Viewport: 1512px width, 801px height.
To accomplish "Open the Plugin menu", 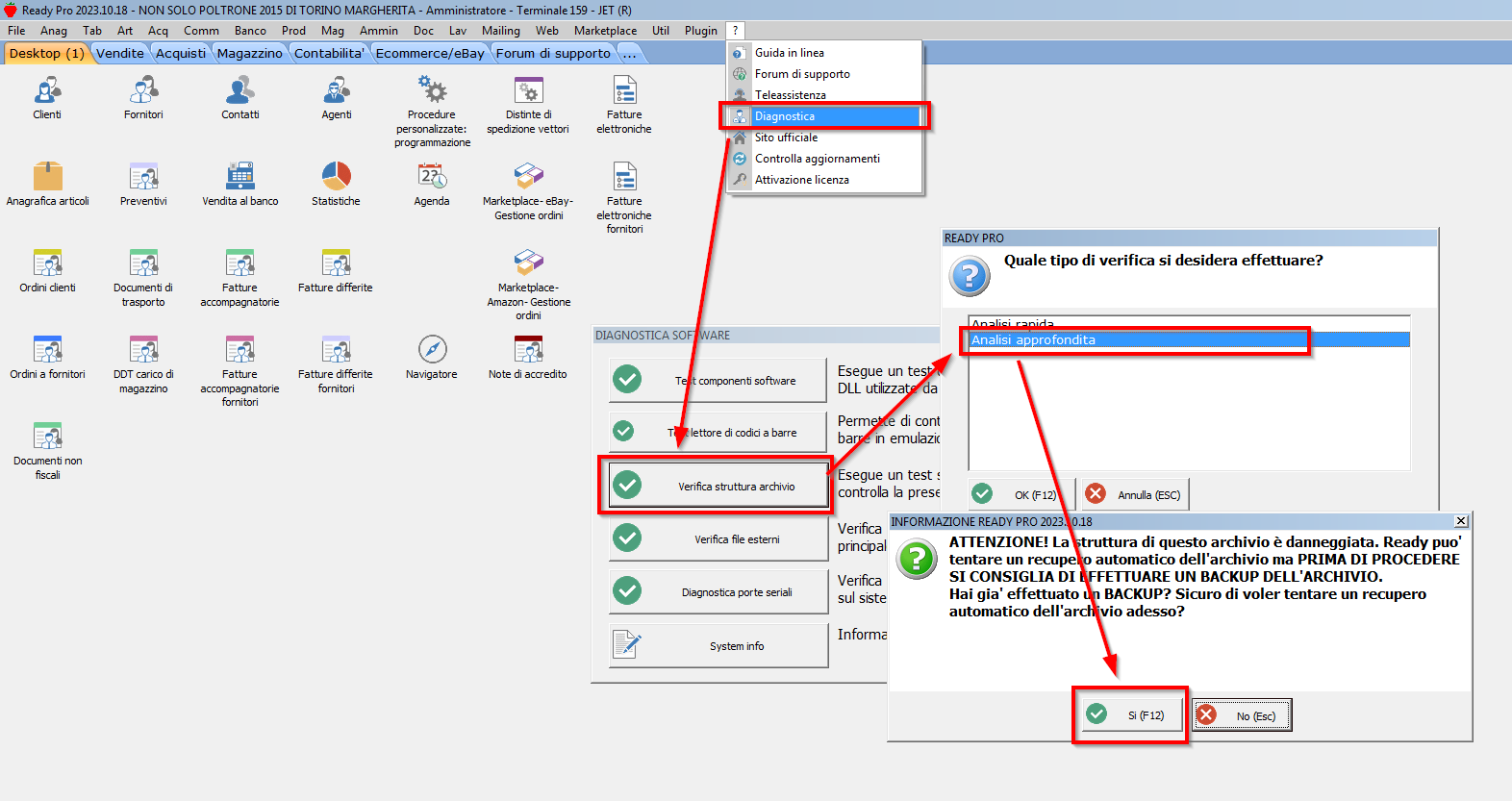I will tap(700, 31).
